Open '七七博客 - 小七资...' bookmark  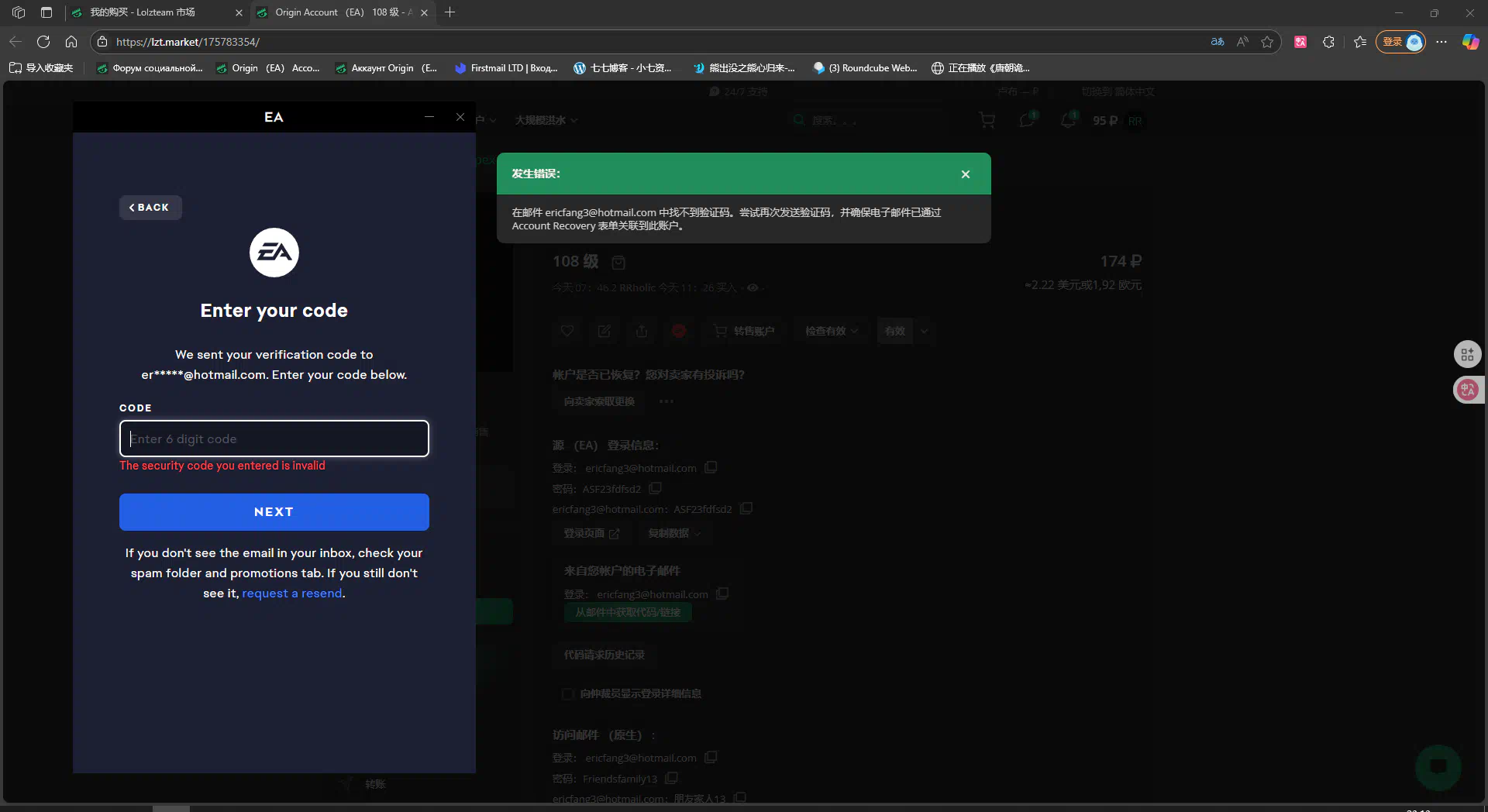pos(622,68)
